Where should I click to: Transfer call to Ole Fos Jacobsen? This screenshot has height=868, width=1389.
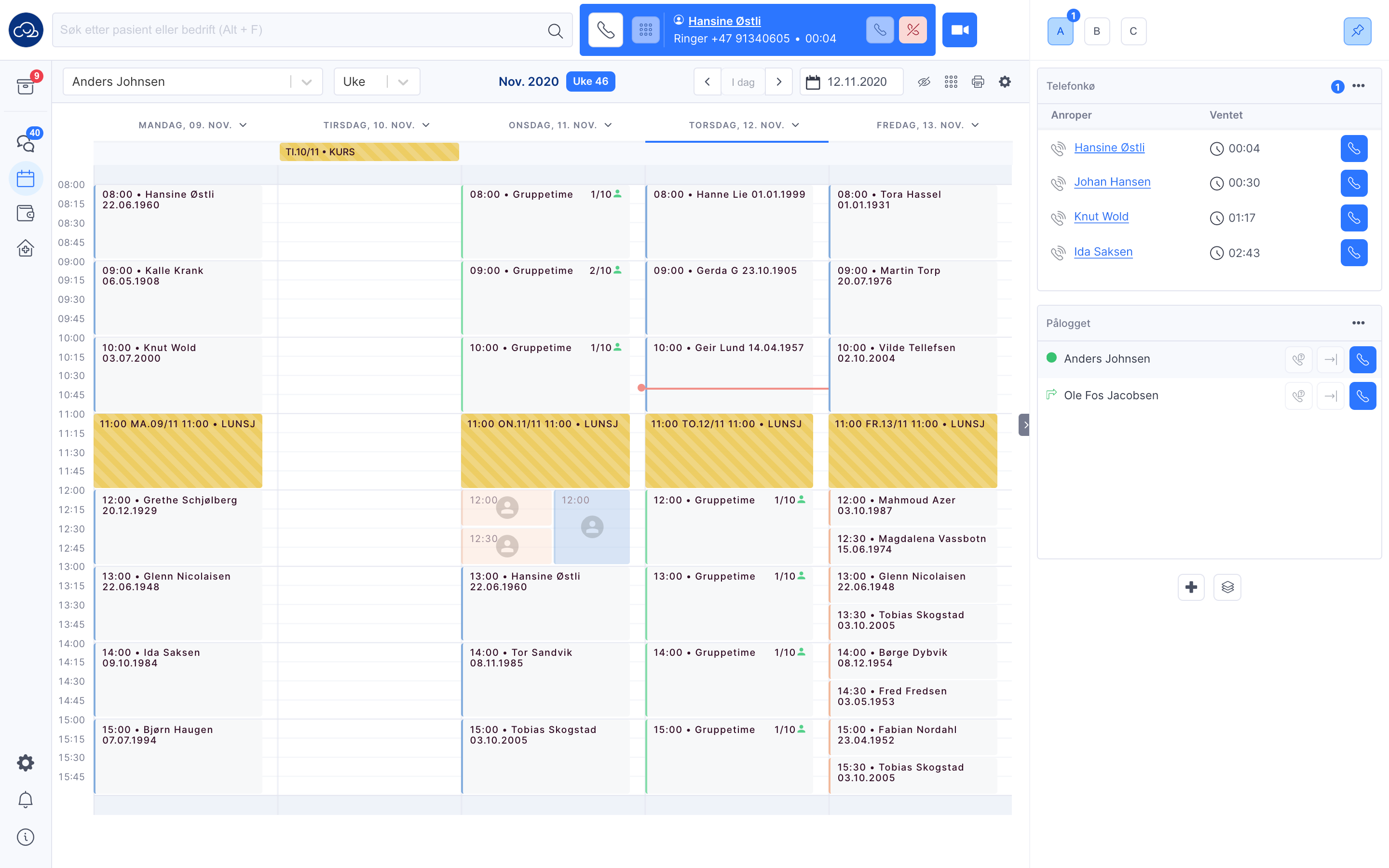[x=1331, y=395]
